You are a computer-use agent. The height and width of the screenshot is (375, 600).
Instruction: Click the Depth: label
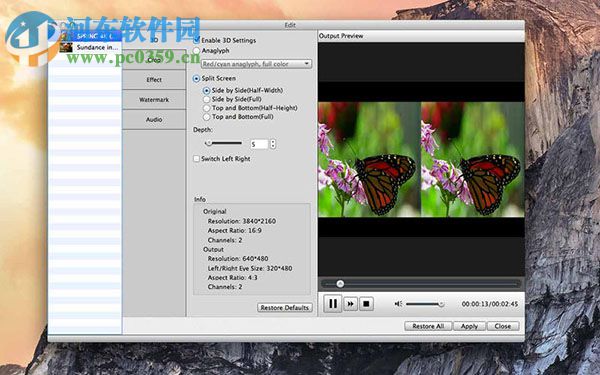[x=203, y=130]
